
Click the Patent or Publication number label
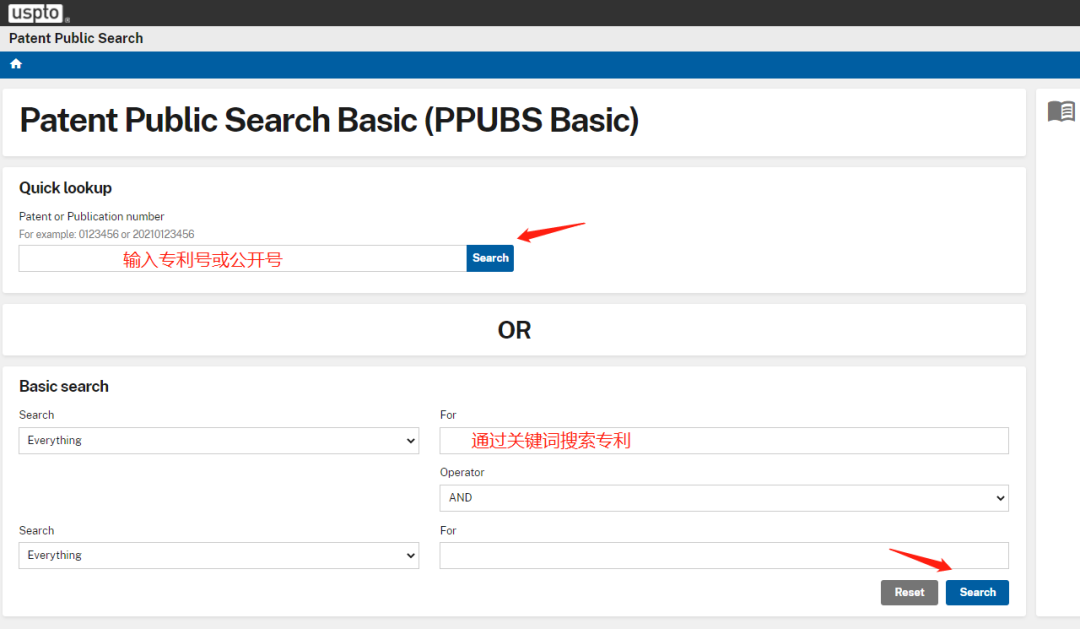92,216
